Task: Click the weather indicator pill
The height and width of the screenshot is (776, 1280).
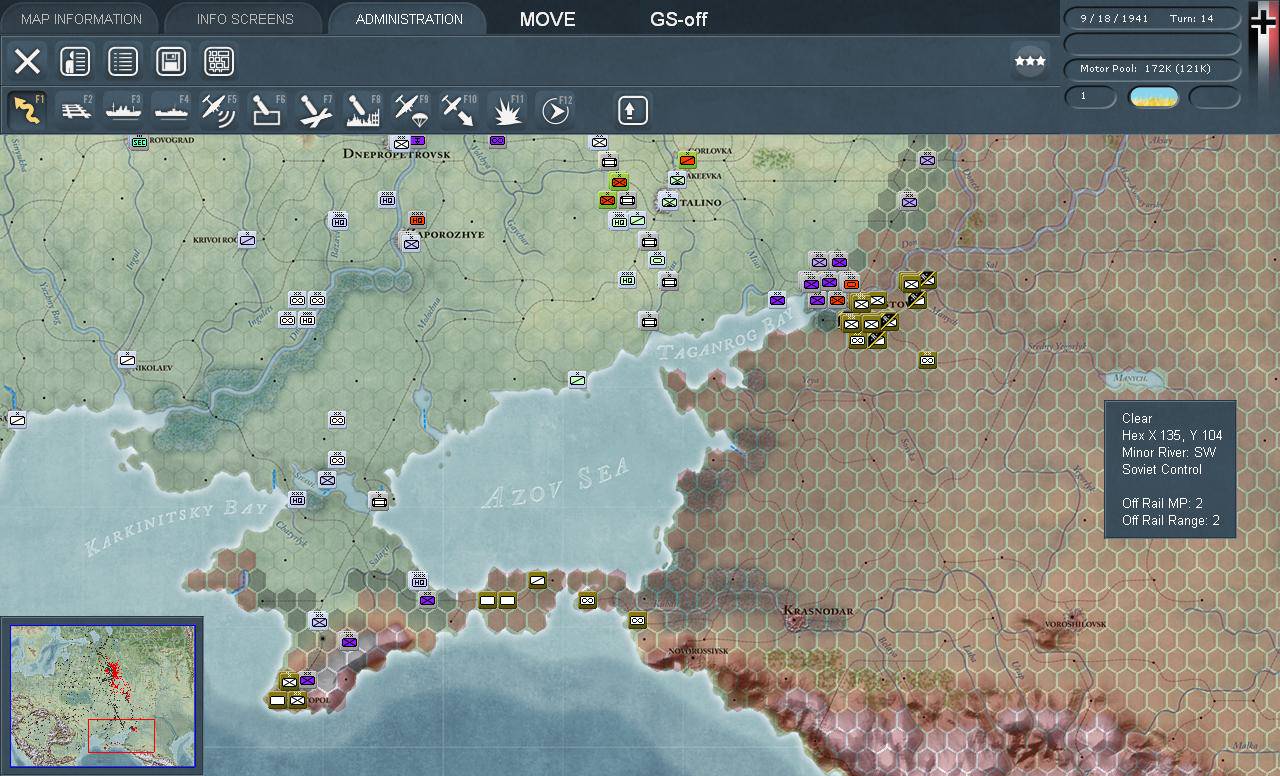Action: tap(1153, 97)
